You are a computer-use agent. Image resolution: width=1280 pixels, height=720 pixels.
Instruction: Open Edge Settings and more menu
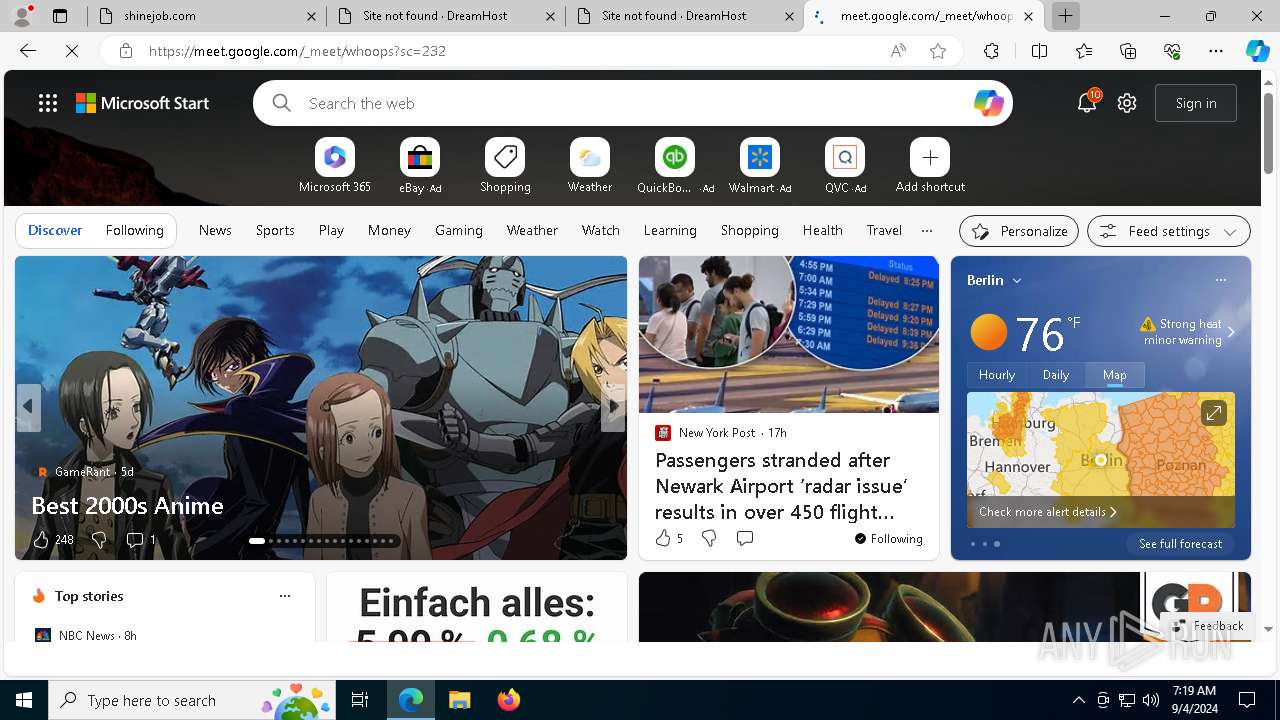[x=1216, y=51]
